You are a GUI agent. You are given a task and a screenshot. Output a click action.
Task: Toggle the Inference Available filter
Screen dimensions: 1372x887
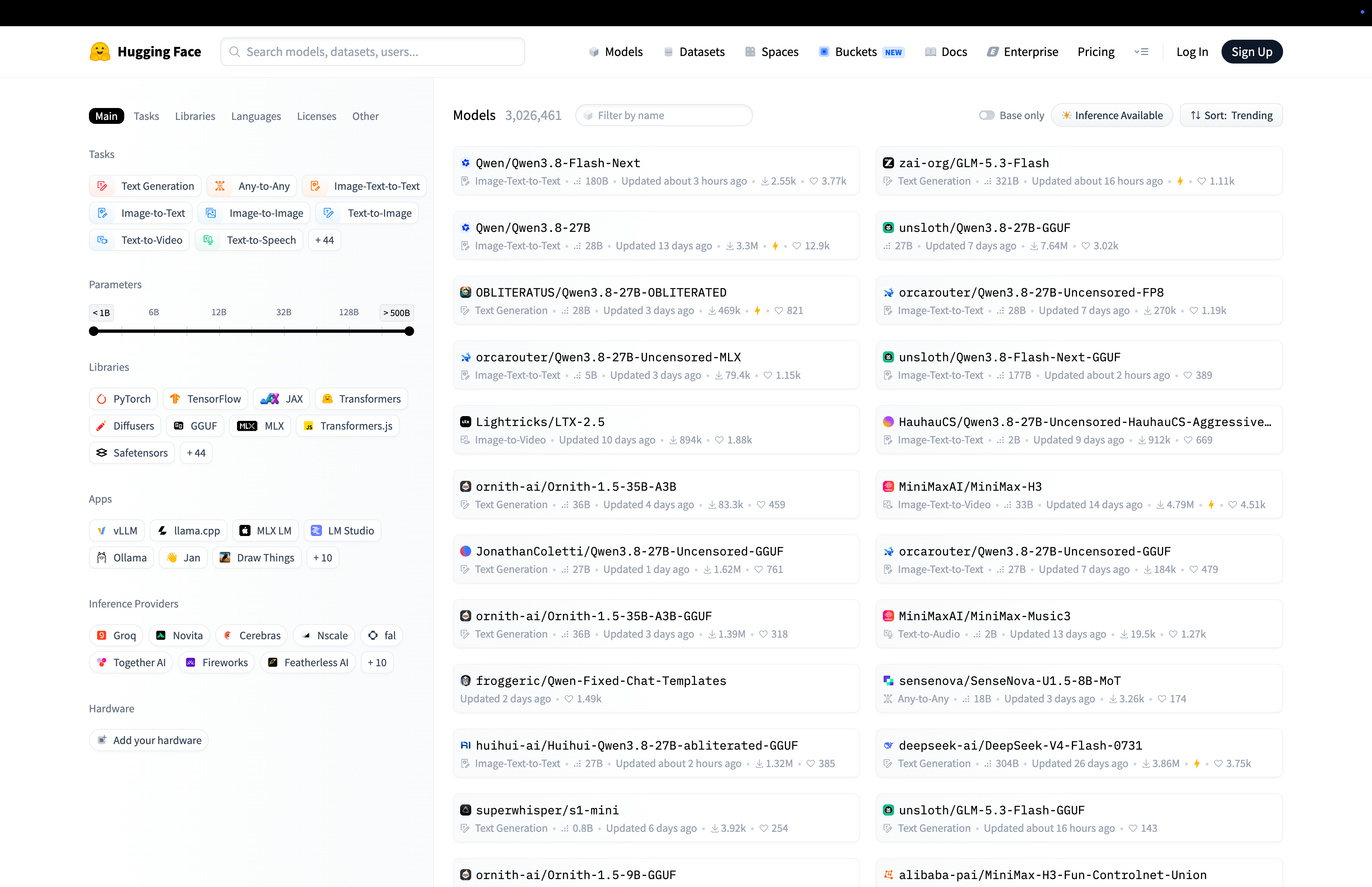(1112, 115)
